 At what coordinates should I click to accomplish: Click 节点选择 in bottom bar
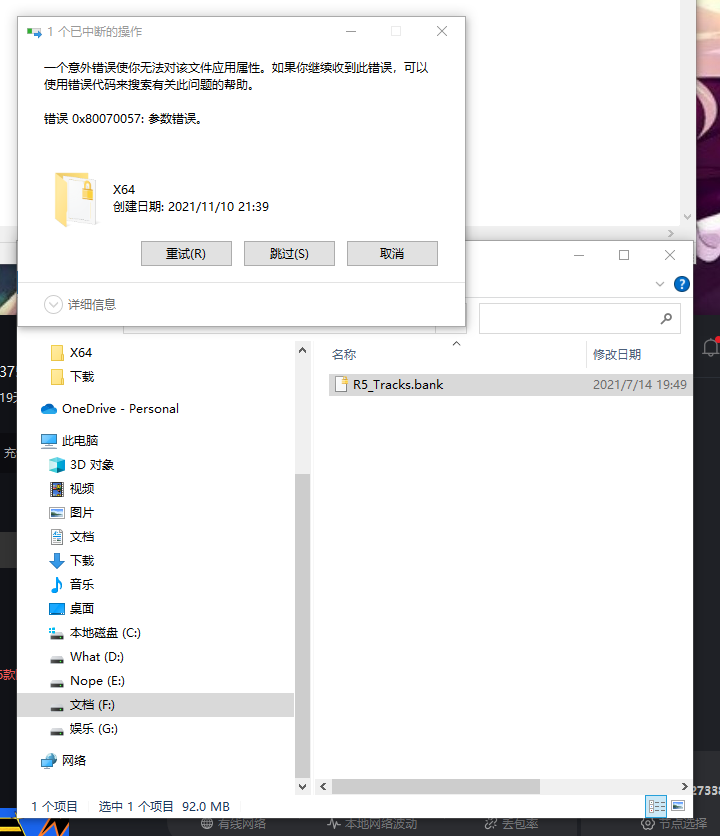point(674,824)
